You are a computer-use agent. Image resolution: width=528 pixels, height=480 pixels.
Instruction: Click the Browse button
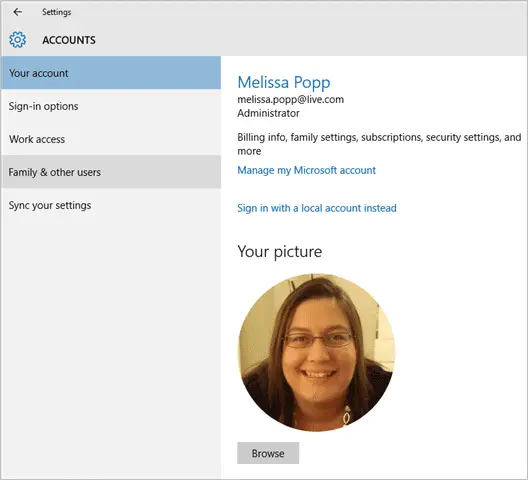[268, 453]
